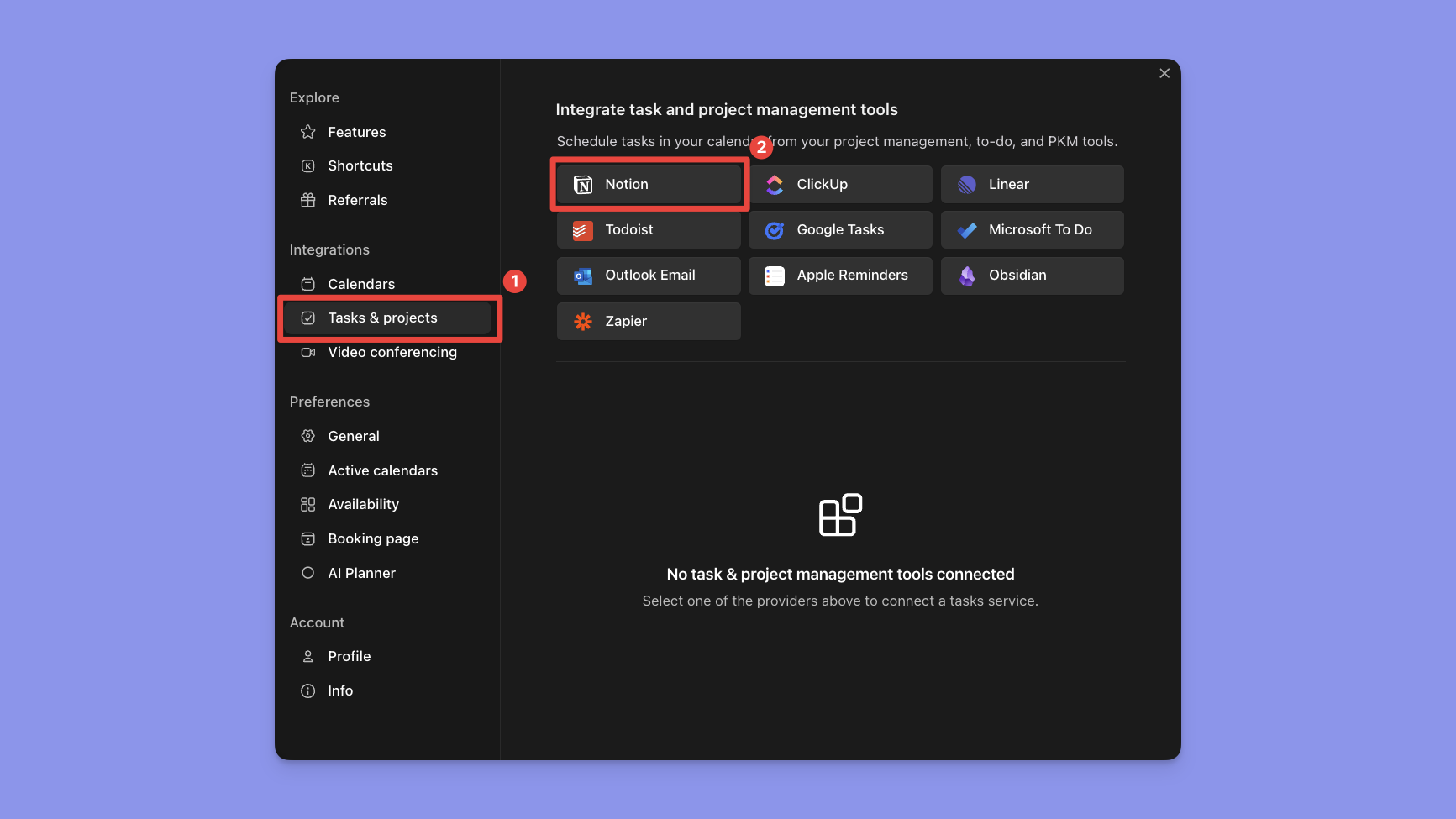Image resolution: width=1456 pixels, height=819 pixels.
Task: Click the Linear logo icon
Action: click(x=967, y=185)
